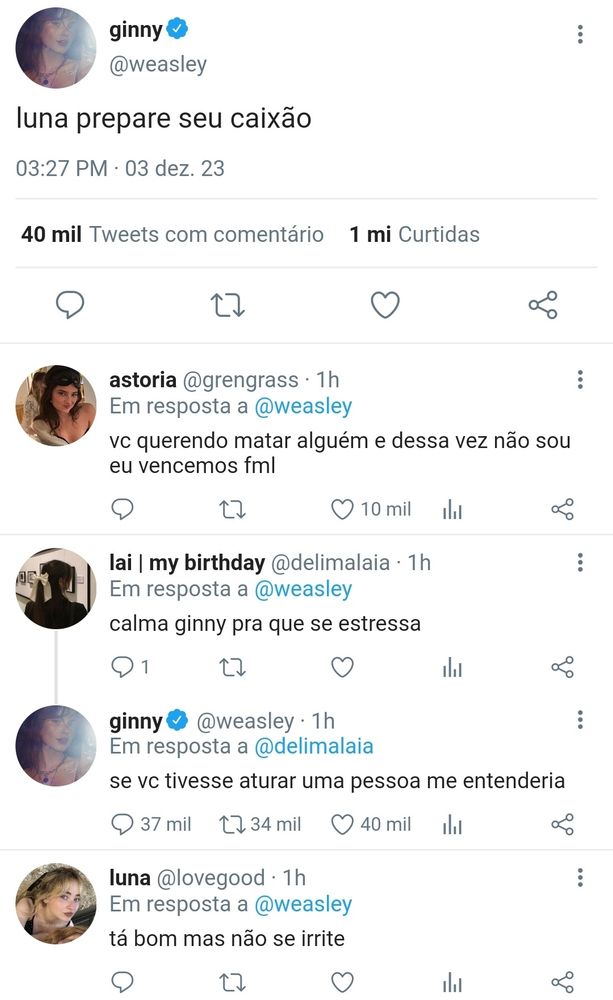
Task: Retweet the main 'luna prepare seu caixão' tweet
Action: (228, 305)
